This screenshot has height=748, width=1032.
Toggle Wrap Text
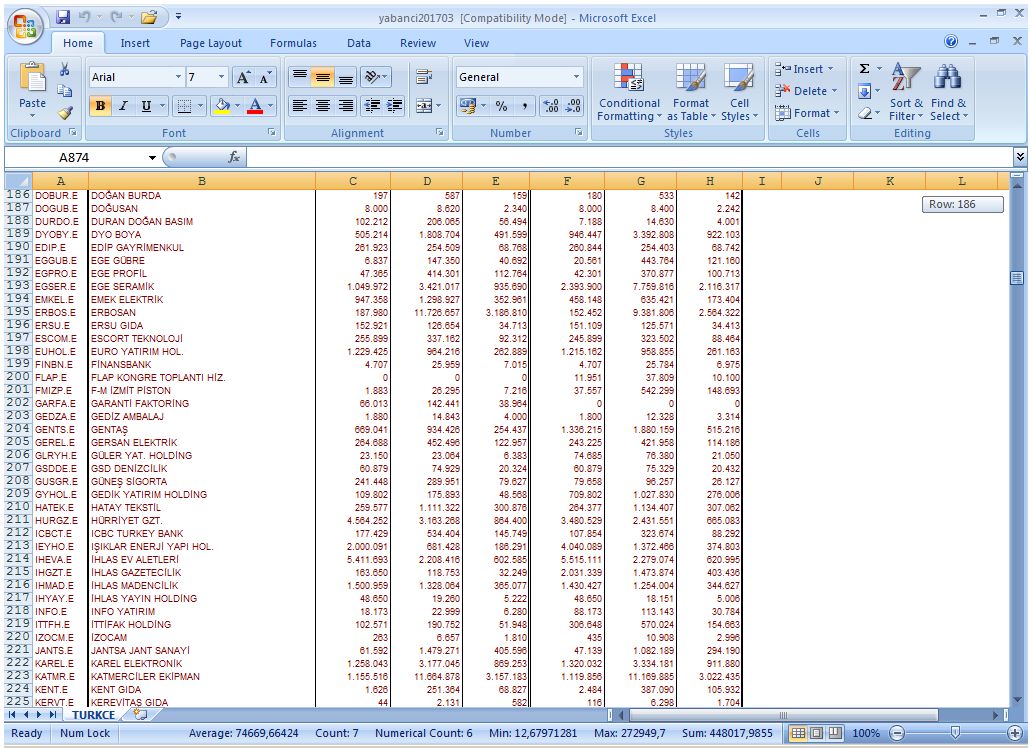(x=424, y=77)
